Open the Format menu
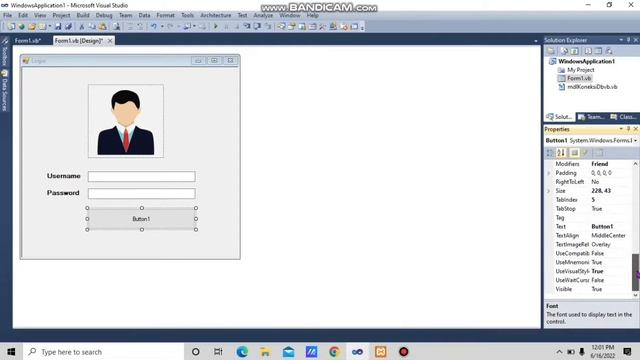The height and width of the screenshot is (360, 640). [165, 15]
